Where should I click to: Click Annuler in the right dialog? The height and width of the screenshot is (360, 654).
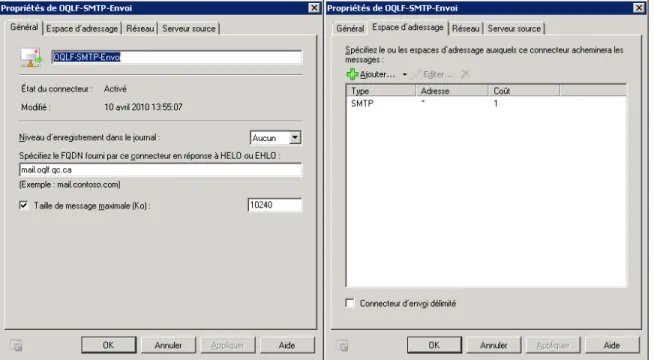pos(493,345)
